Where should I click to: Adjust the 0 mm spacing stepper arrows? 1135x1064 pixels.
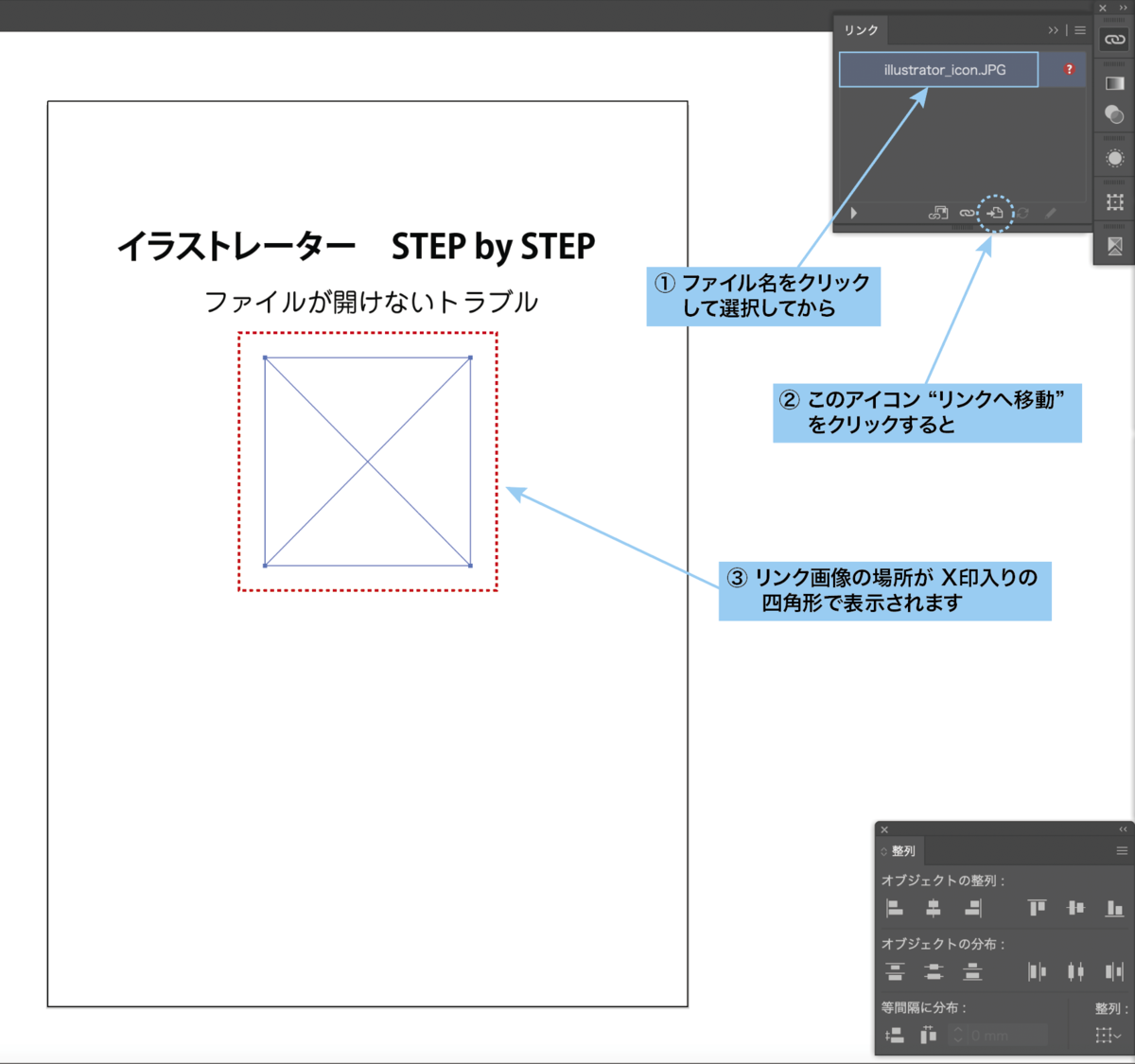958,1035
